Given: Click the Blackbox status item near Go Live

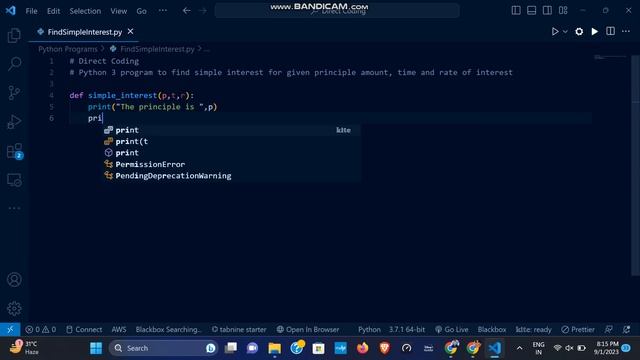Looking at the screenshot, I should click(x=492, y=329).
